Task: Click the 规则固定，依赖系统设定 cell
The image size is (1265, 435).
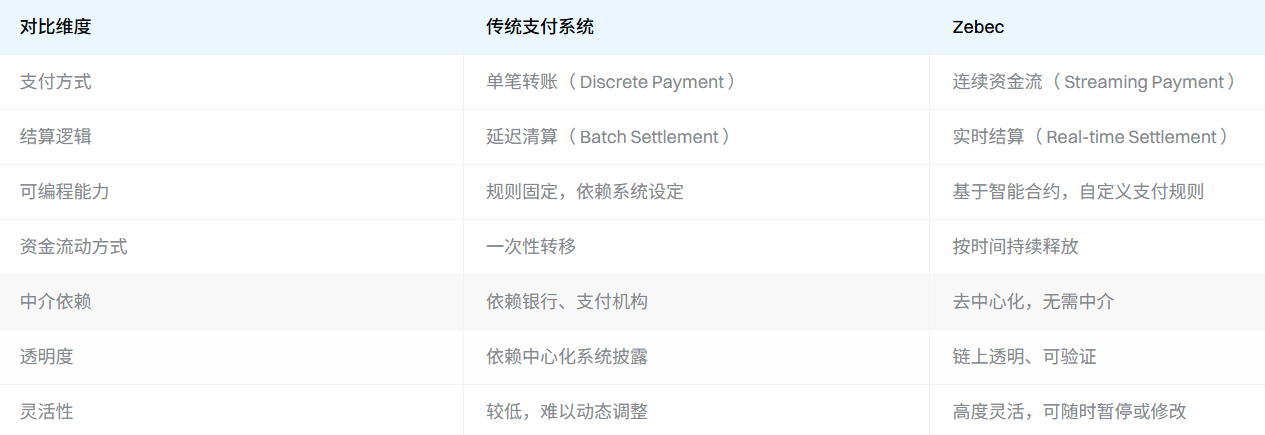Action: click(x=585, y=192)
